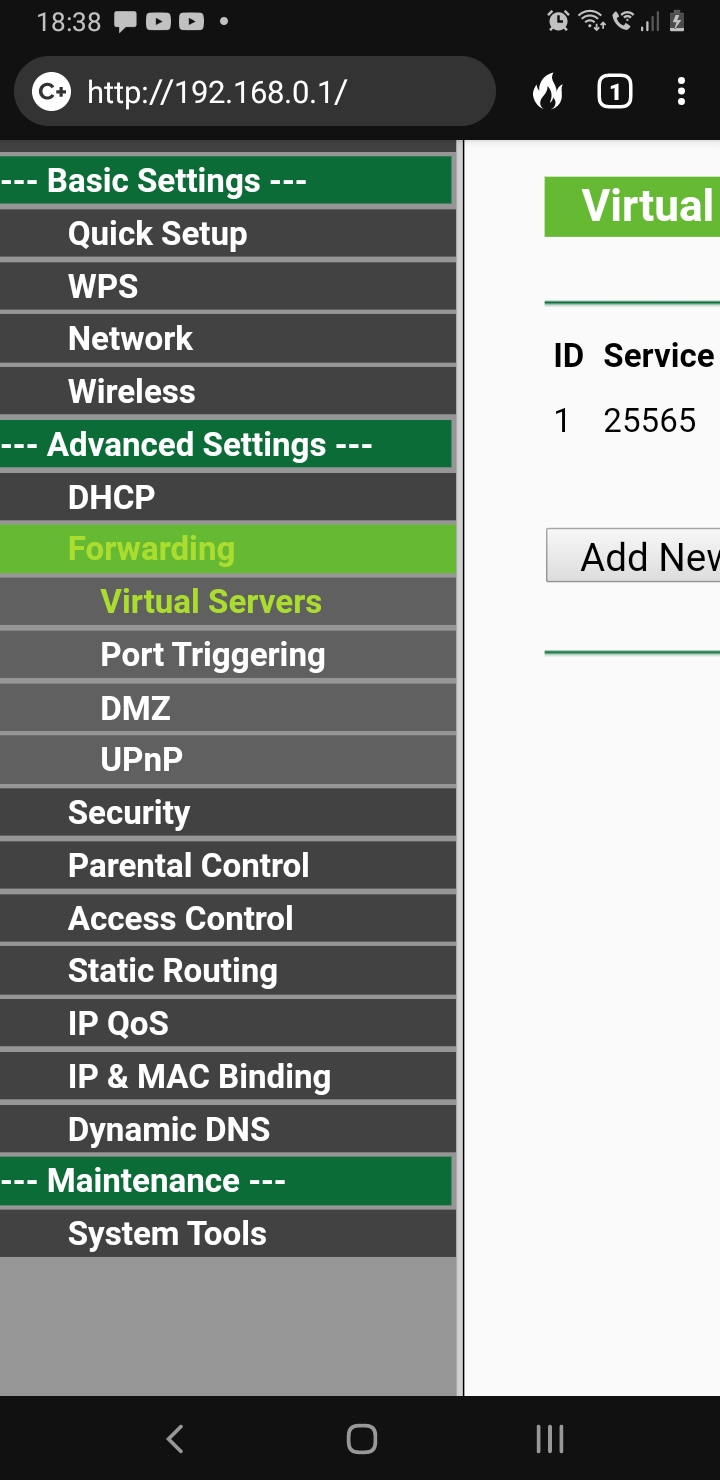Open the Dynamic DNS settings
The image size is (720, 1480).
tap(169, 1129)
